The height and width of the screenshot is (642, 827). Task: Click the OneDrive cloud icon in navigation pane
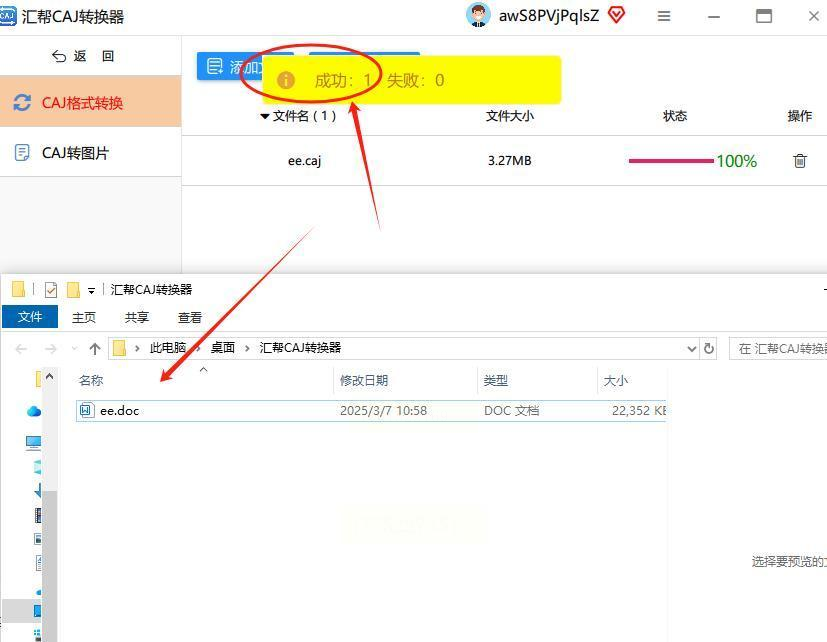34,411
